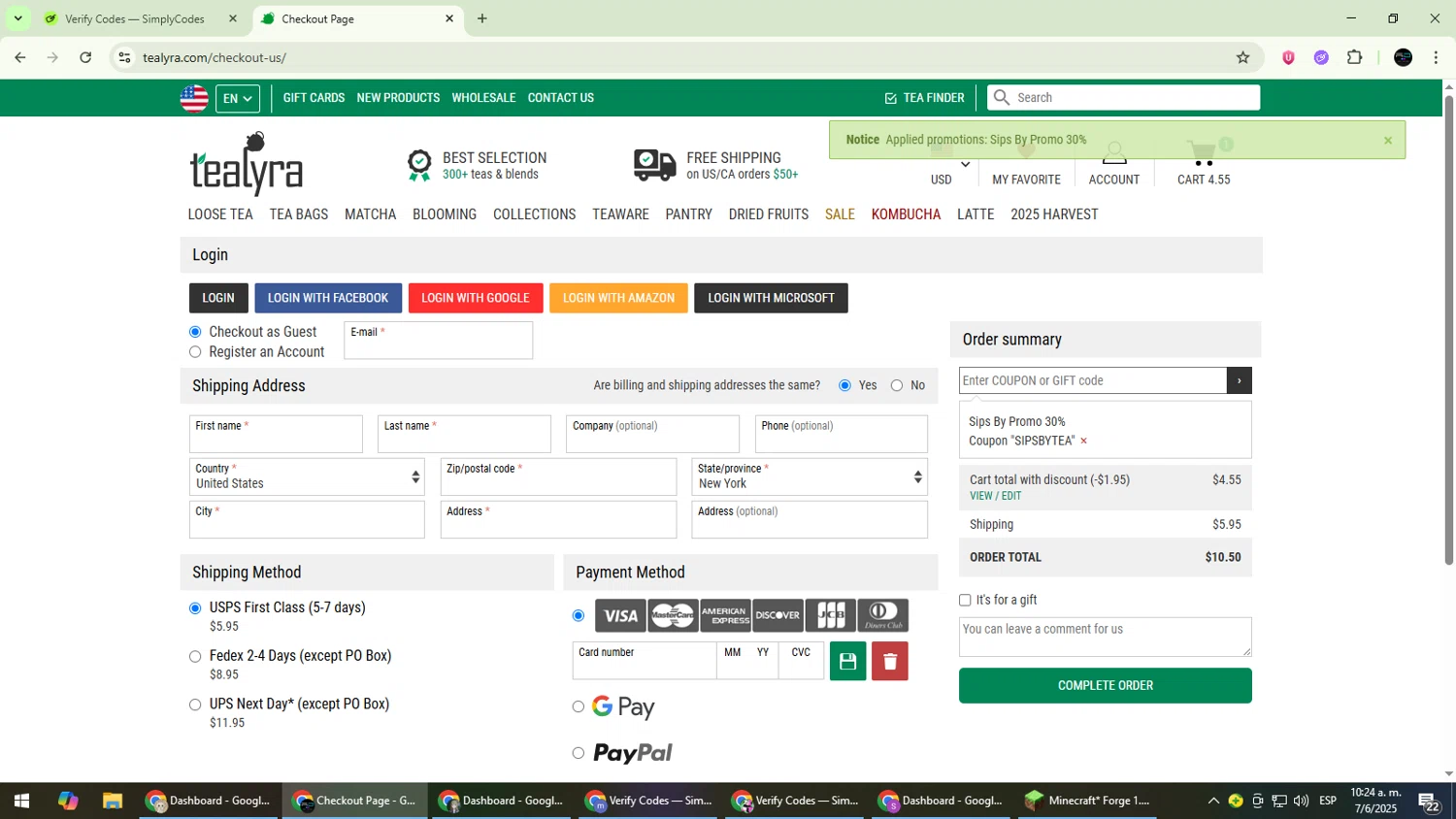The image size is (1456, 819).
Task: Bookmark this page with star icon
Action: 1242,57
